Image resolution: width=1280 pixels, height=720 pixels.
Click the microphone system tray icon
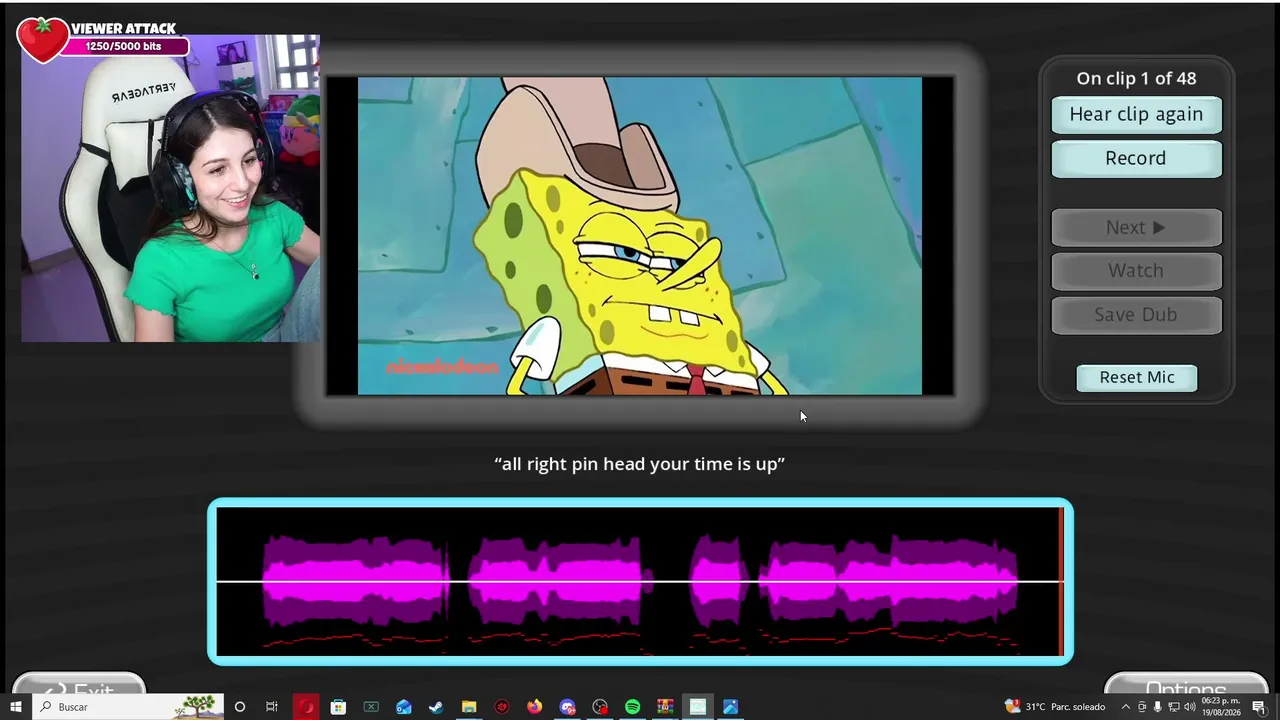(1158, 707)
